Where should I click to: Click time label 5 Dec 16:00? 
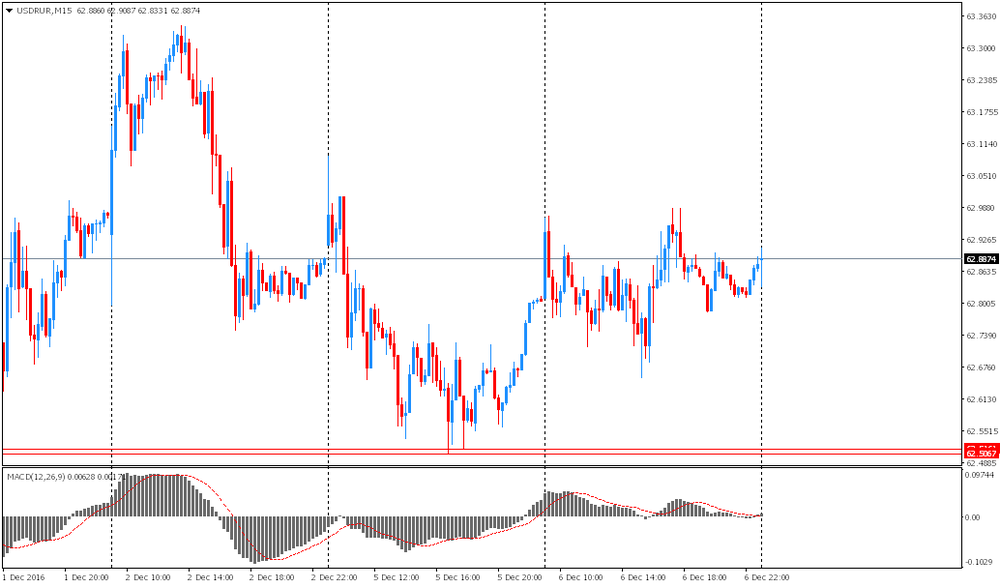458,578
